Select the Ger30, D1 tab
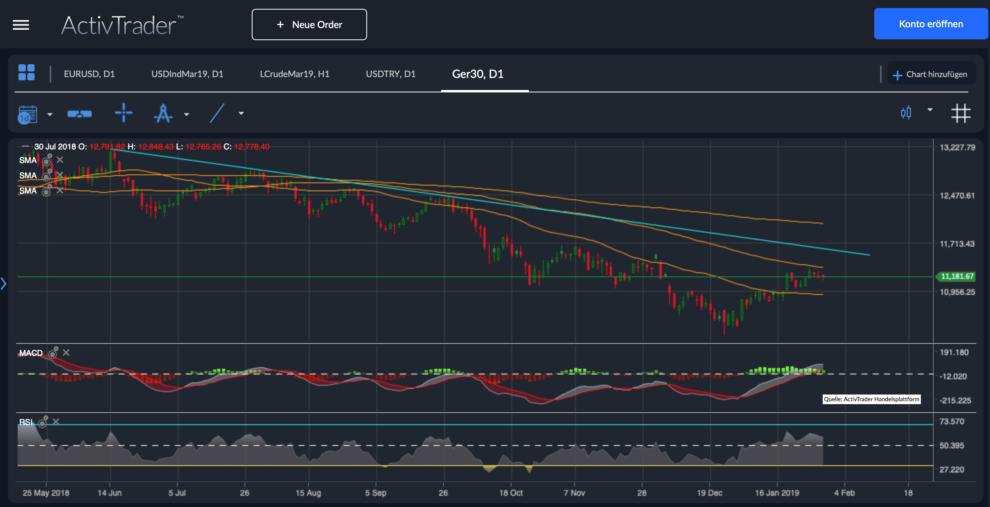 pyautogui.click(x=478, y=74)
